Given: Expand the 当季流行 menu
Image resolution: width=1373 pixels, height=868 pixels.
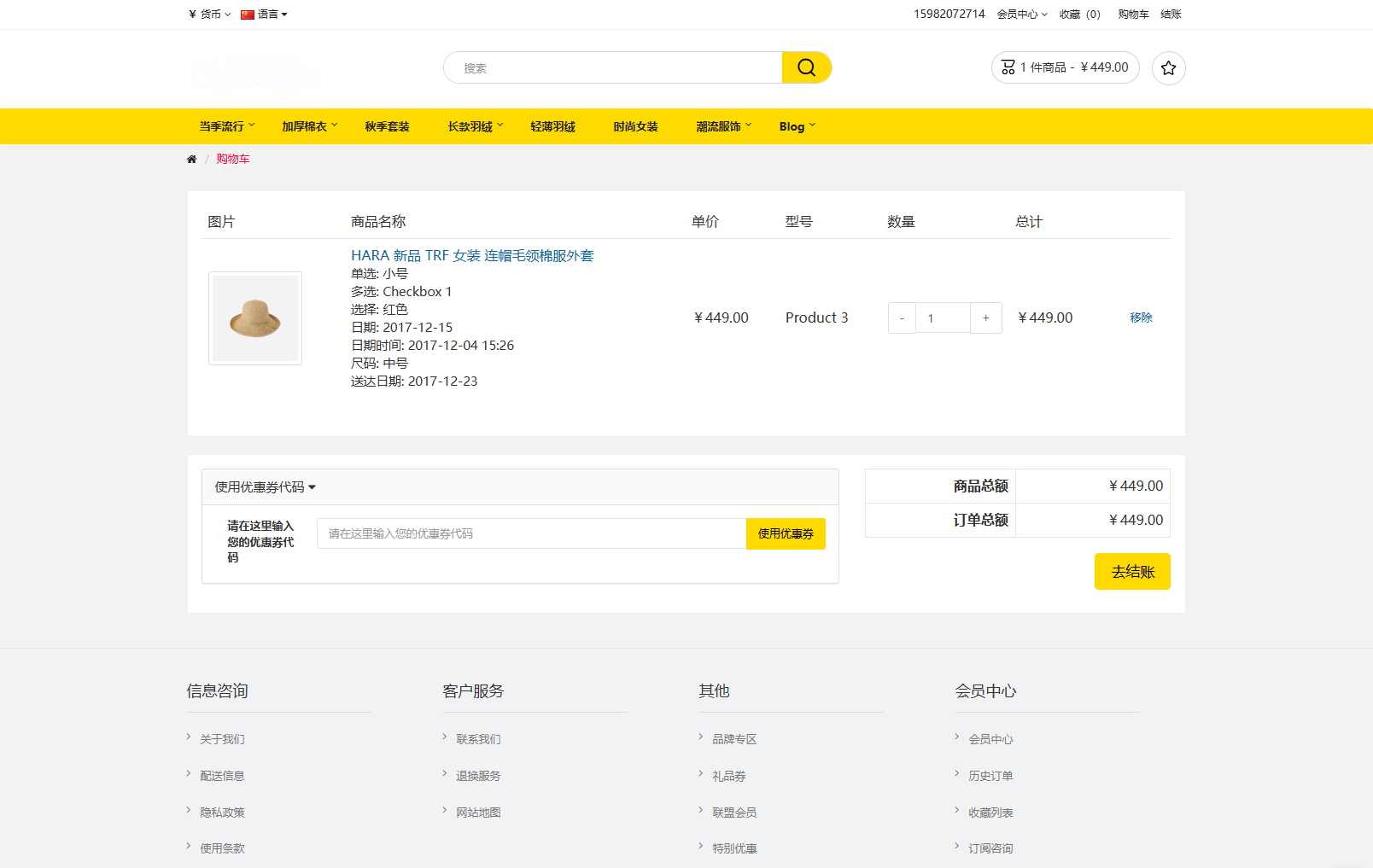Looking at the screenshot, I should pos(227,126).
